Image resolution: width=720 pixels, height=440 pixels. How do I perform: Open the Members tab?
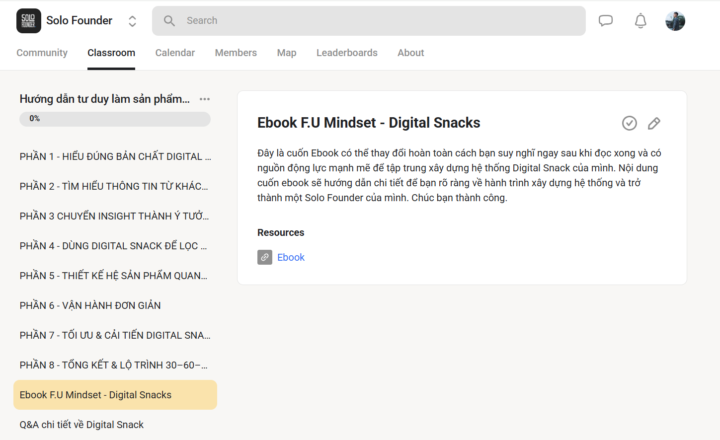coord(236,53)
